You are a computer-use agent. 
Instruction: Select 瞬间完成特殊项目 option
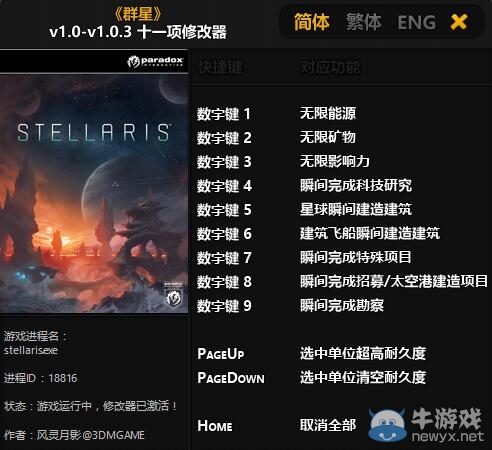(x=356, y=257)
